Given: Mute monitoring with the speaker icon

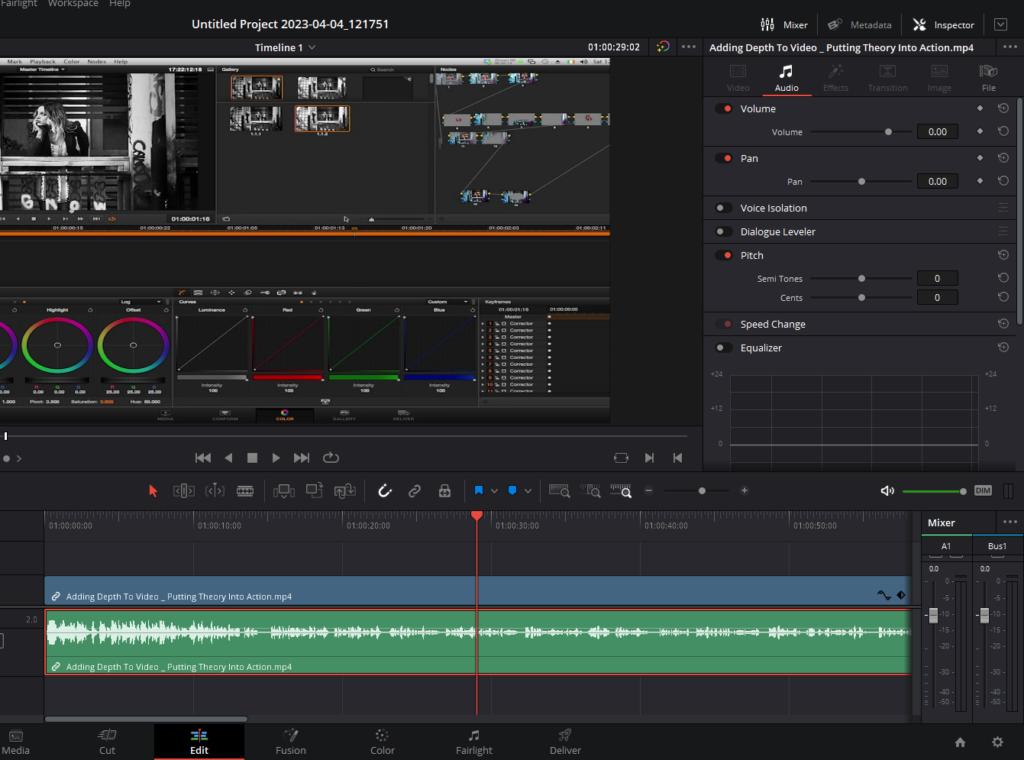Looking at the screenshot, I should click(887, 491).
